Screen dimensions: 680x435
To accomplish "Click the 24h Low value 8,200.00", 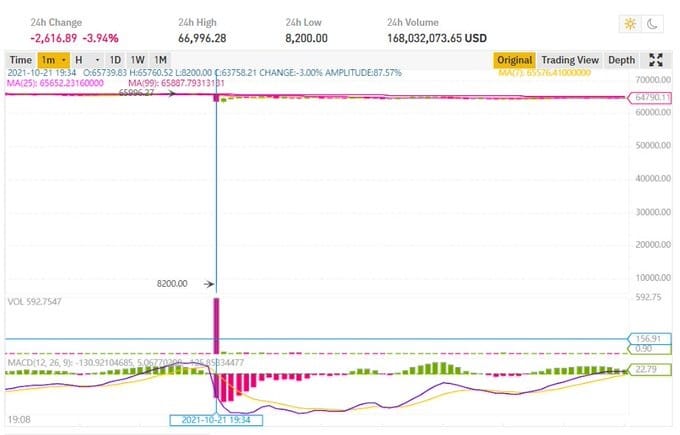I will pyautogui.click(x=306, y=38).
